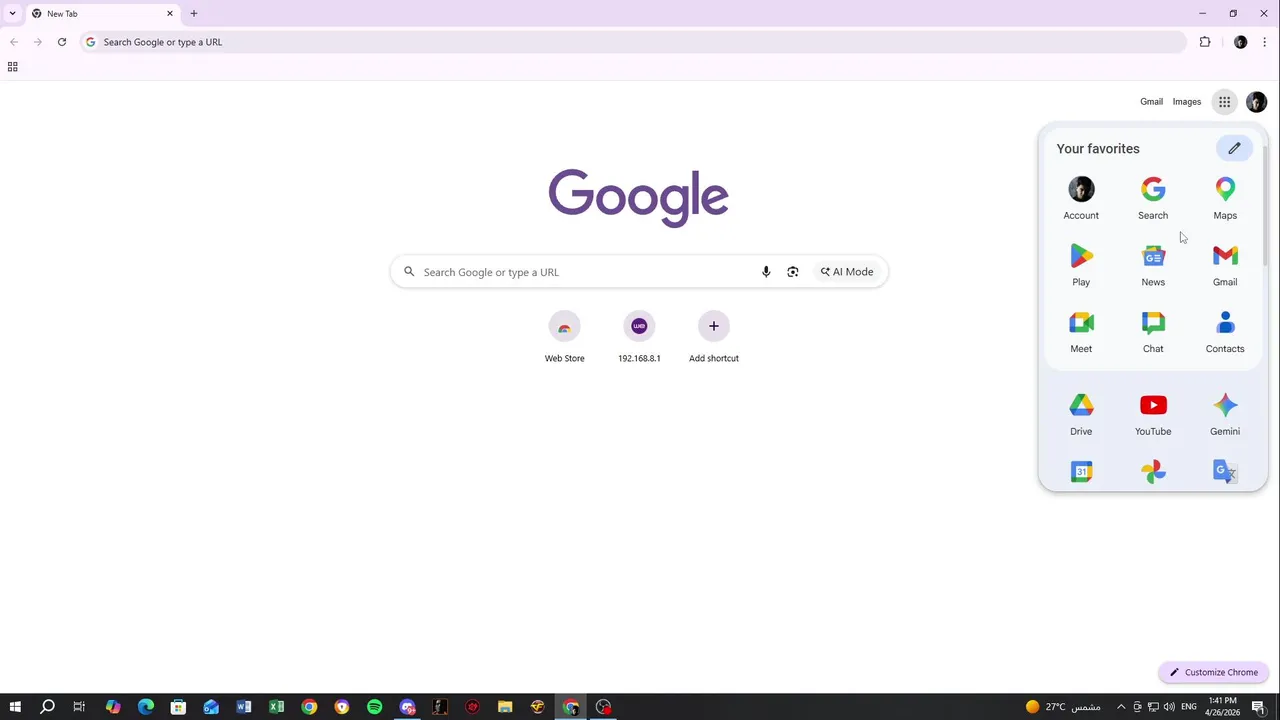
Task: Open Windows taskbar search
Action: [x=47, y=707]
